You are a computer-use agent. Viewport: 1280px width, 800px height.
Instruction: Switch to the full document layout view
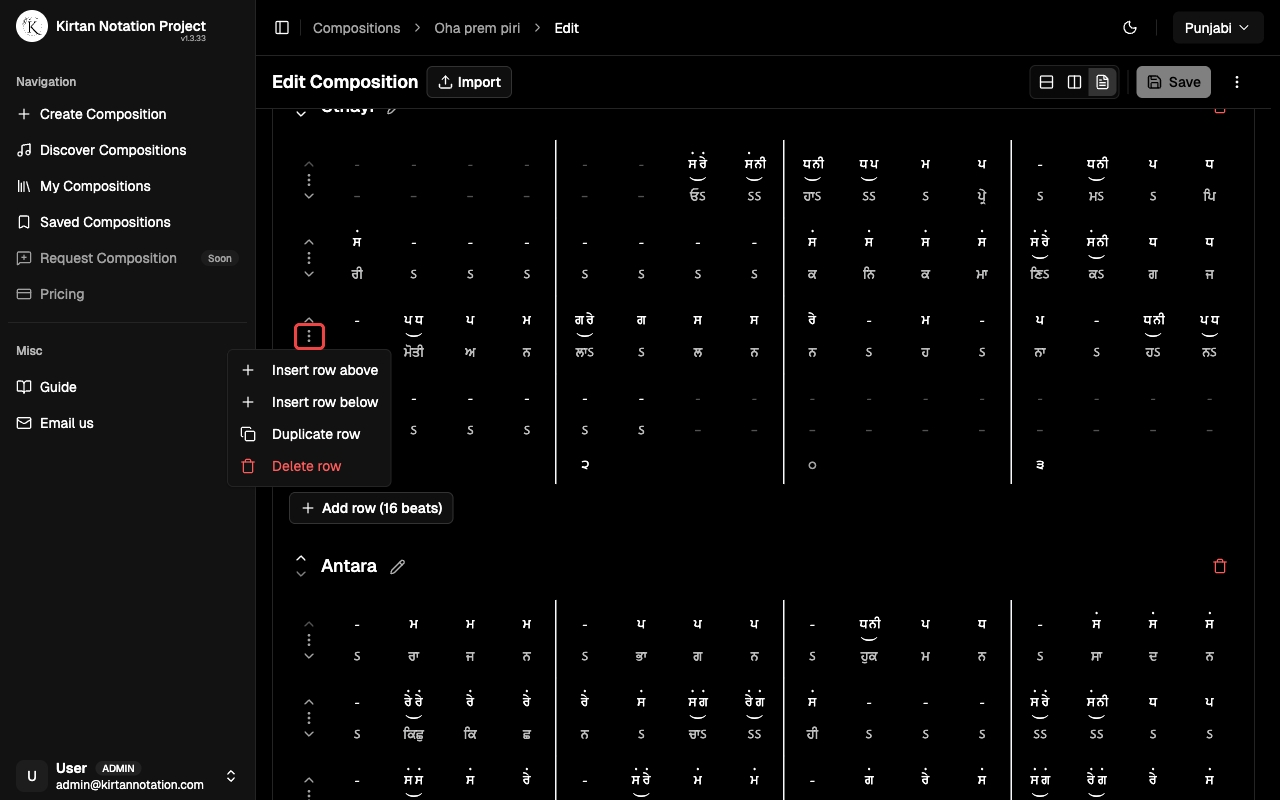click(1102, 81)
